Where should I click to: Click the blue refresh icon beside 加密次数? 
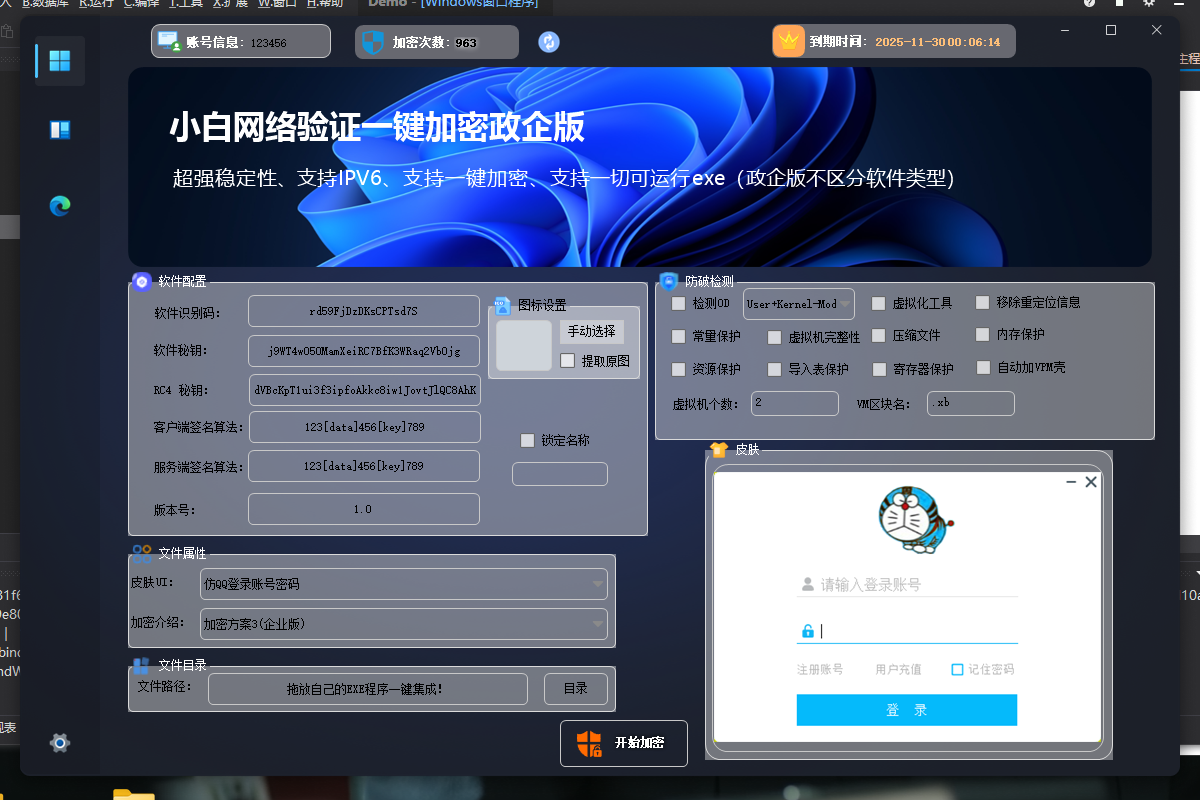(548, 42)
